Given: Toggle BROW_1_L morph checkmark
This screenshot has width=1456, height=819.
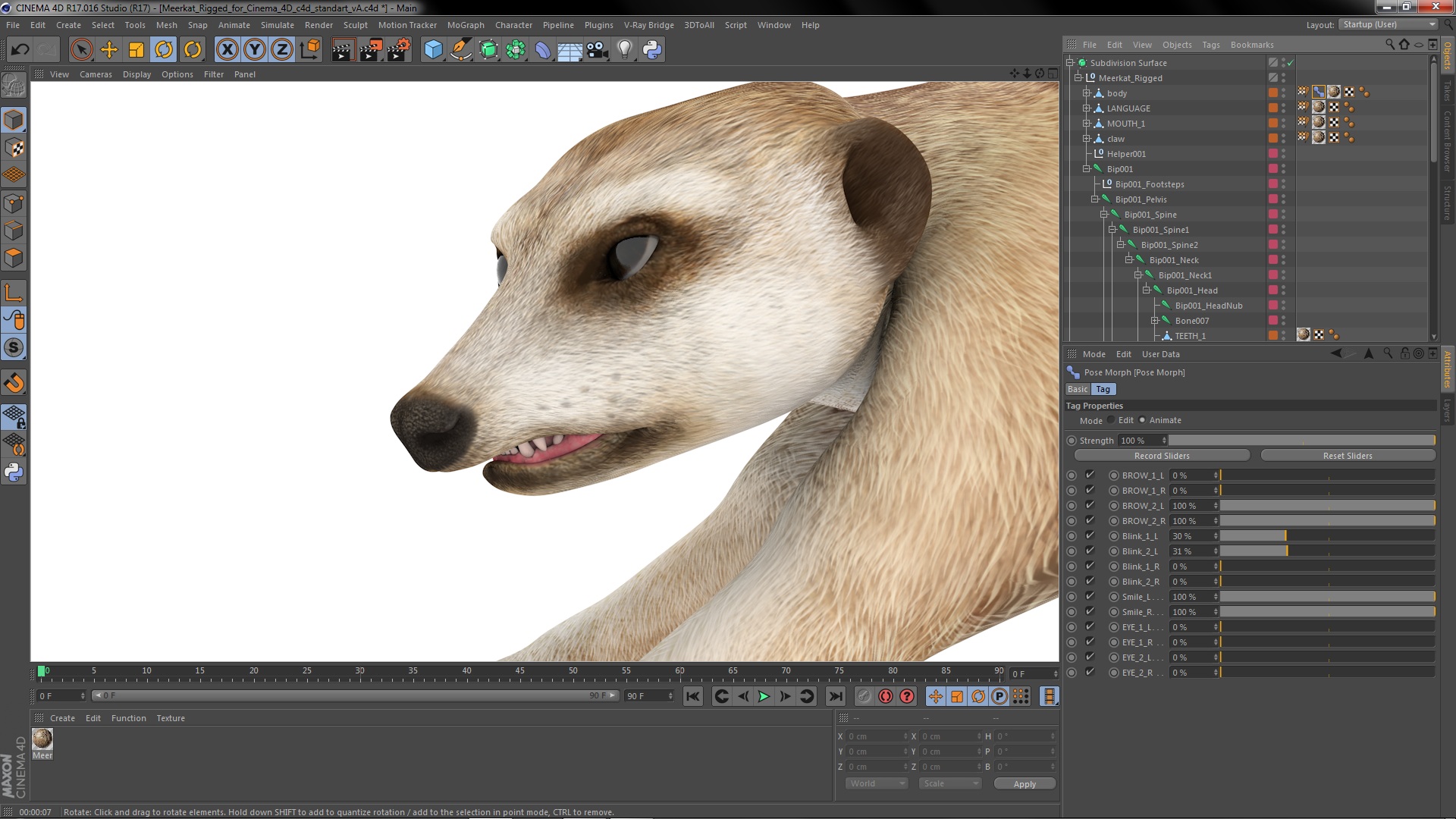Looking at the screenshot, I should [x=1090, y=475].
